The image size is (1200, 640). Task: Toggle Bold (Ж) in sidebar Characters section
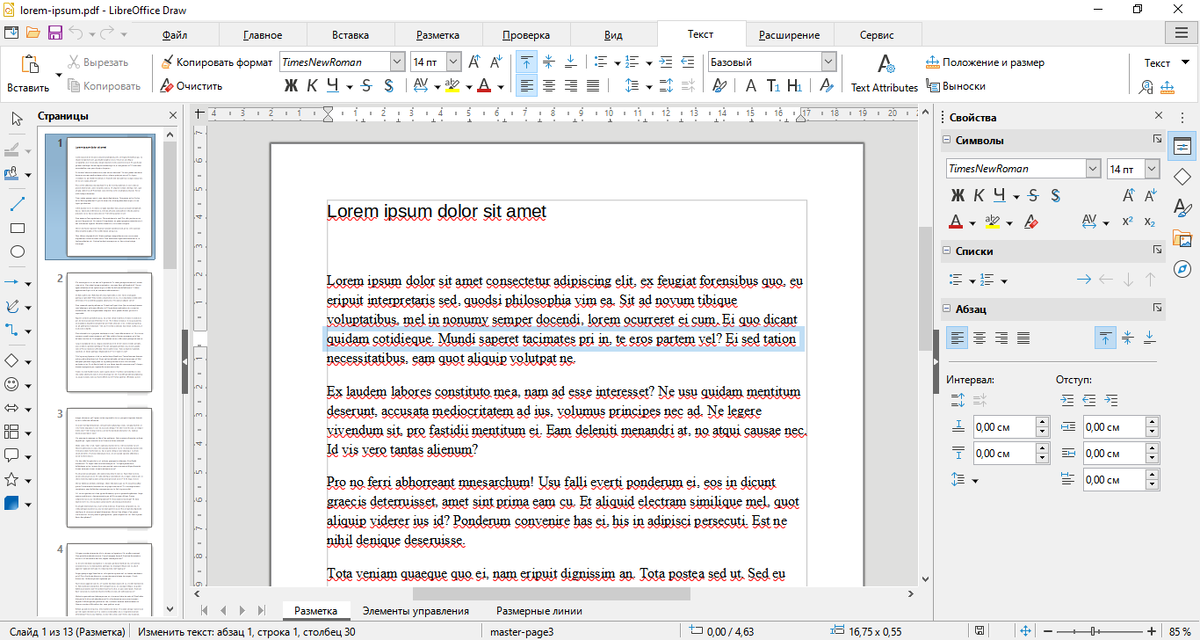[x=957, y=194]
